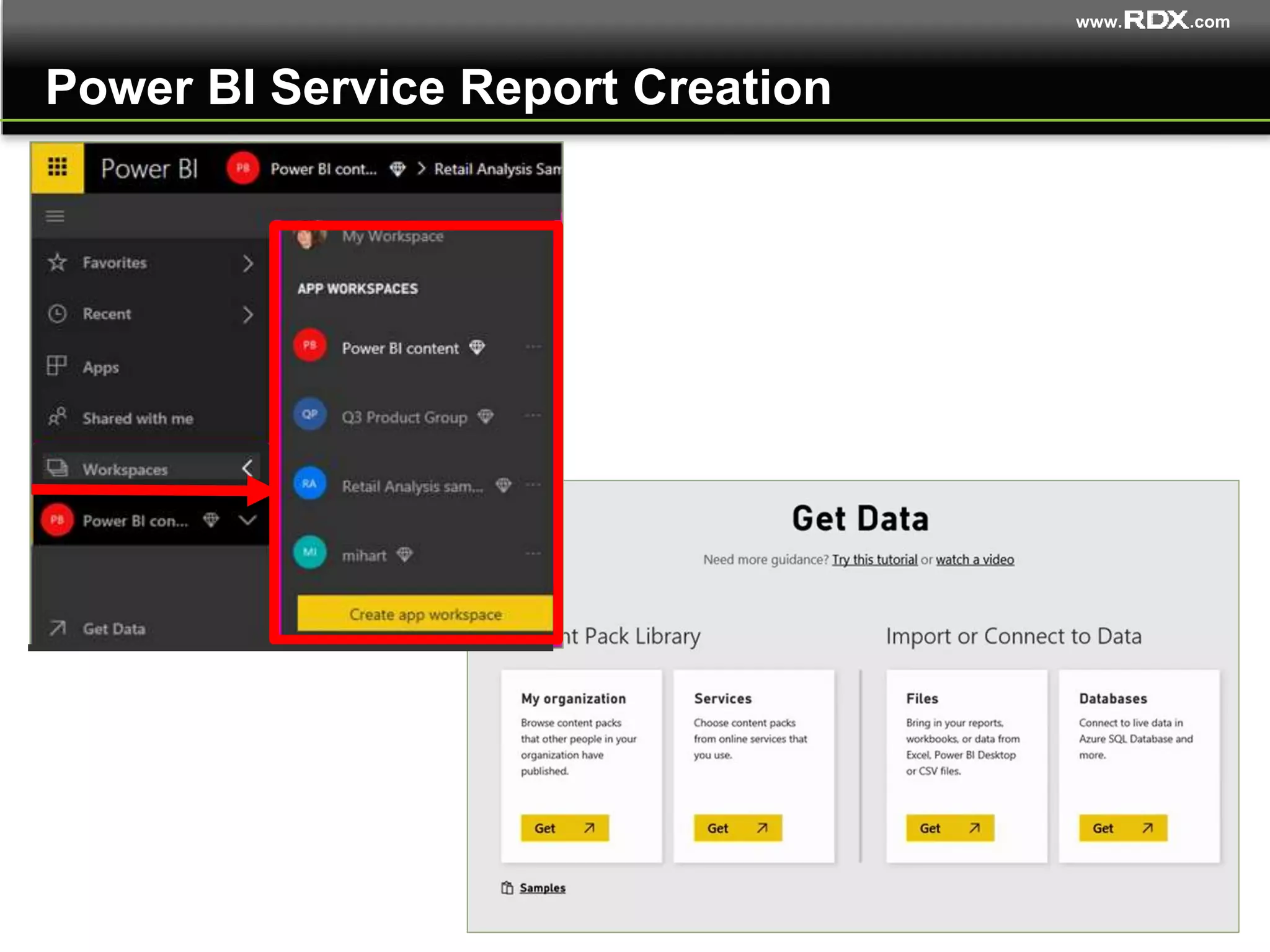Image resolution: width=1270 pixels, height=952 pixels.
Task: Click the Databases card title
Action: (x=1113, y=699)
